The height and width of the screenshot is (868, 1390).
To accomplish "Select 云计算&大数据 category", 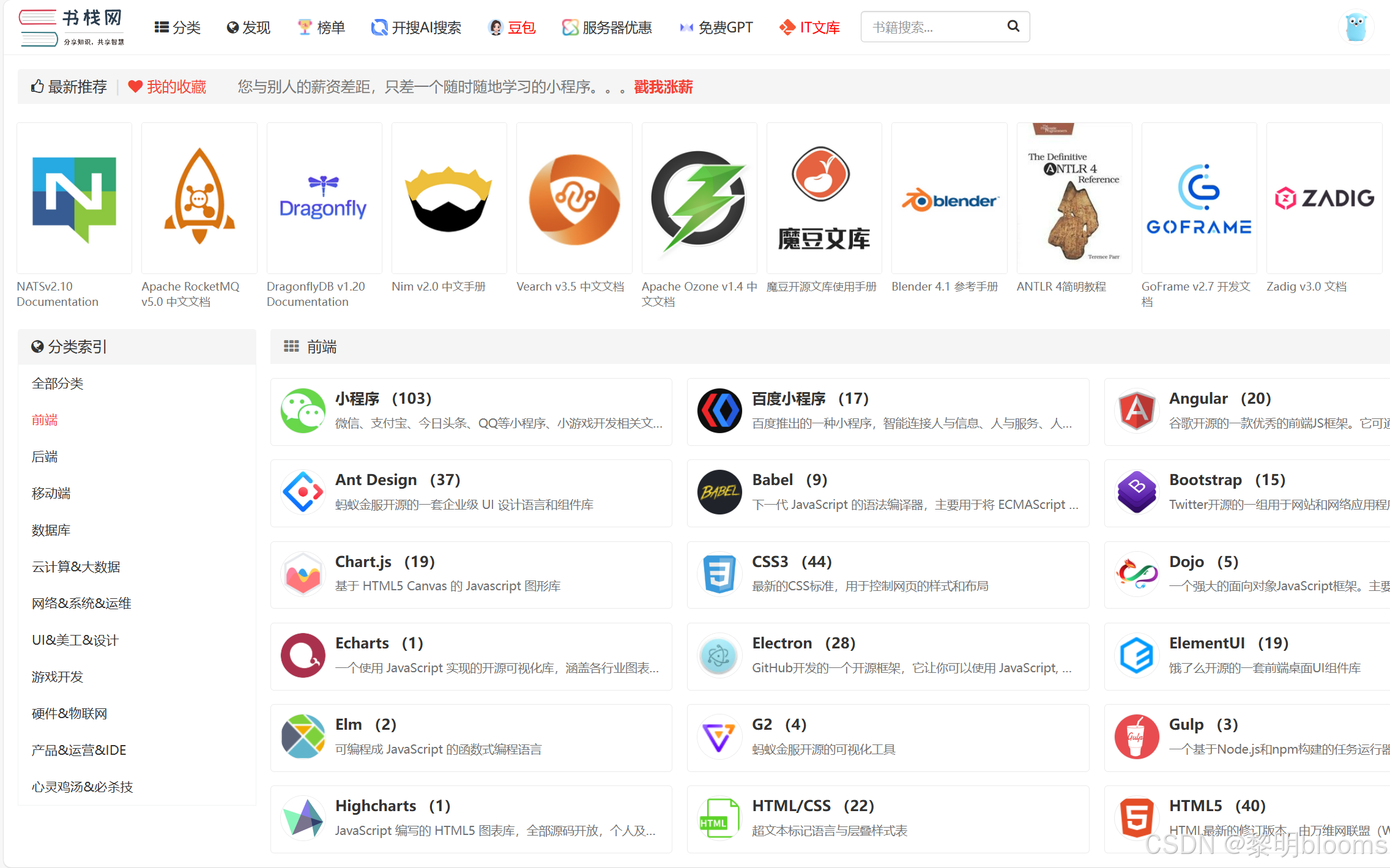I will pyautogui.click(x=76, y=567).
